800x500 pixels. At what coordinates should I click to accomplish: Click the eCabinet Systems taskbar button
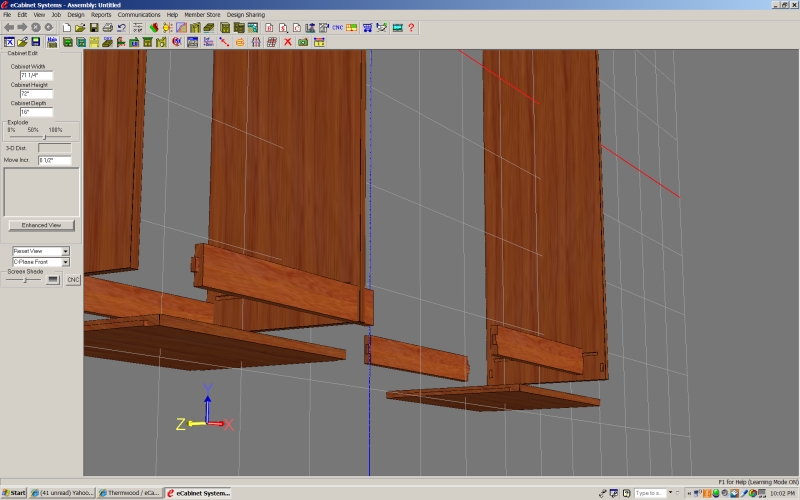pos(197,493)
